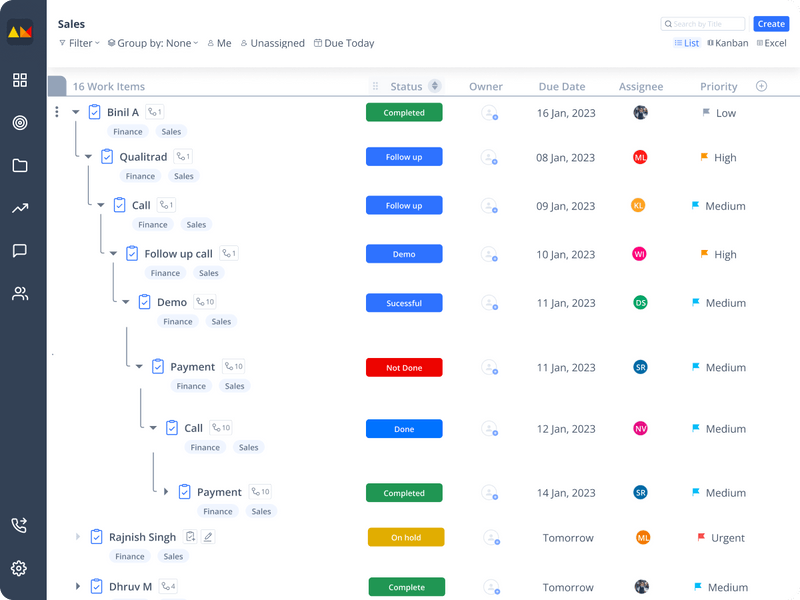
Task: Open the Group by: None dropdown
Action: pos(153,43)
